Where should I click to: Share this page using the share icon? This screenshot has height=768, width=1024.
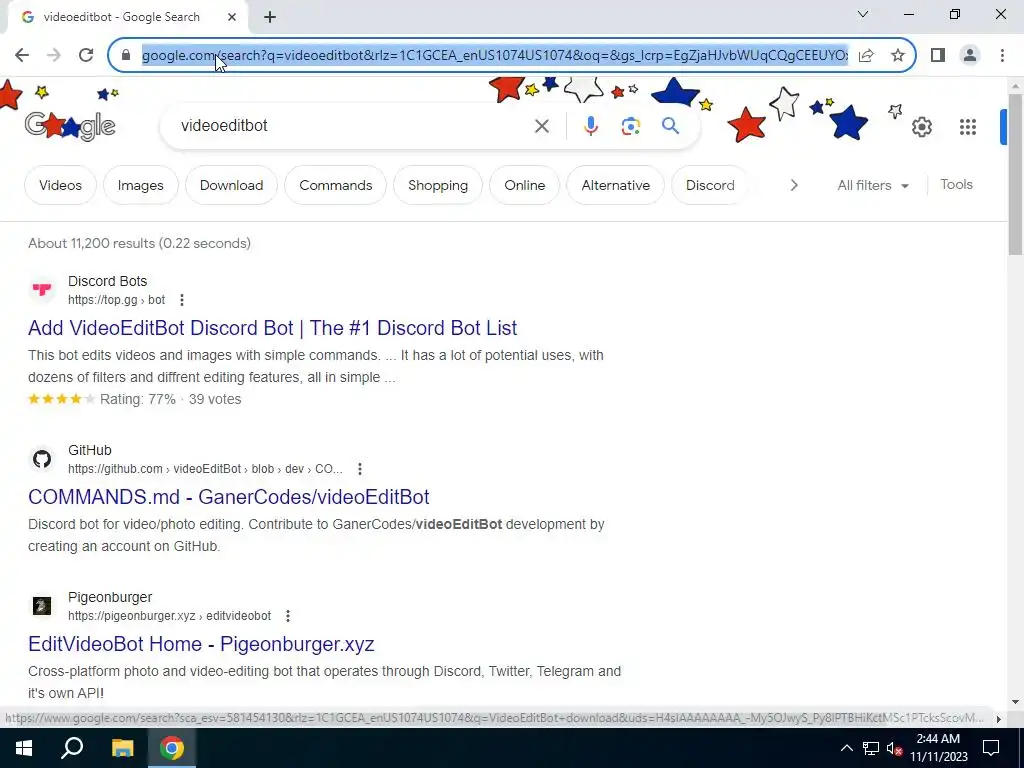866,56
